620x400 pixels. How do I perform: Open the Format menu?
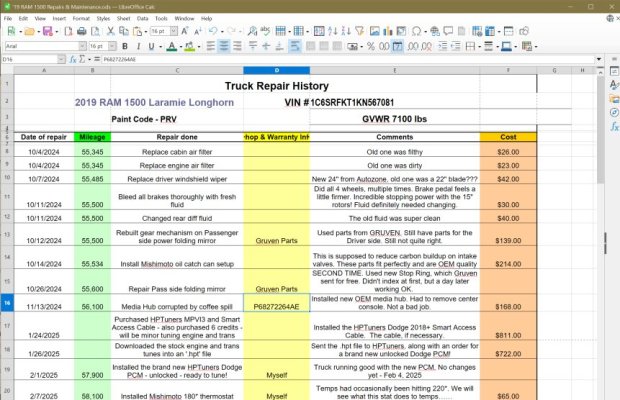[x=81, y=19]
